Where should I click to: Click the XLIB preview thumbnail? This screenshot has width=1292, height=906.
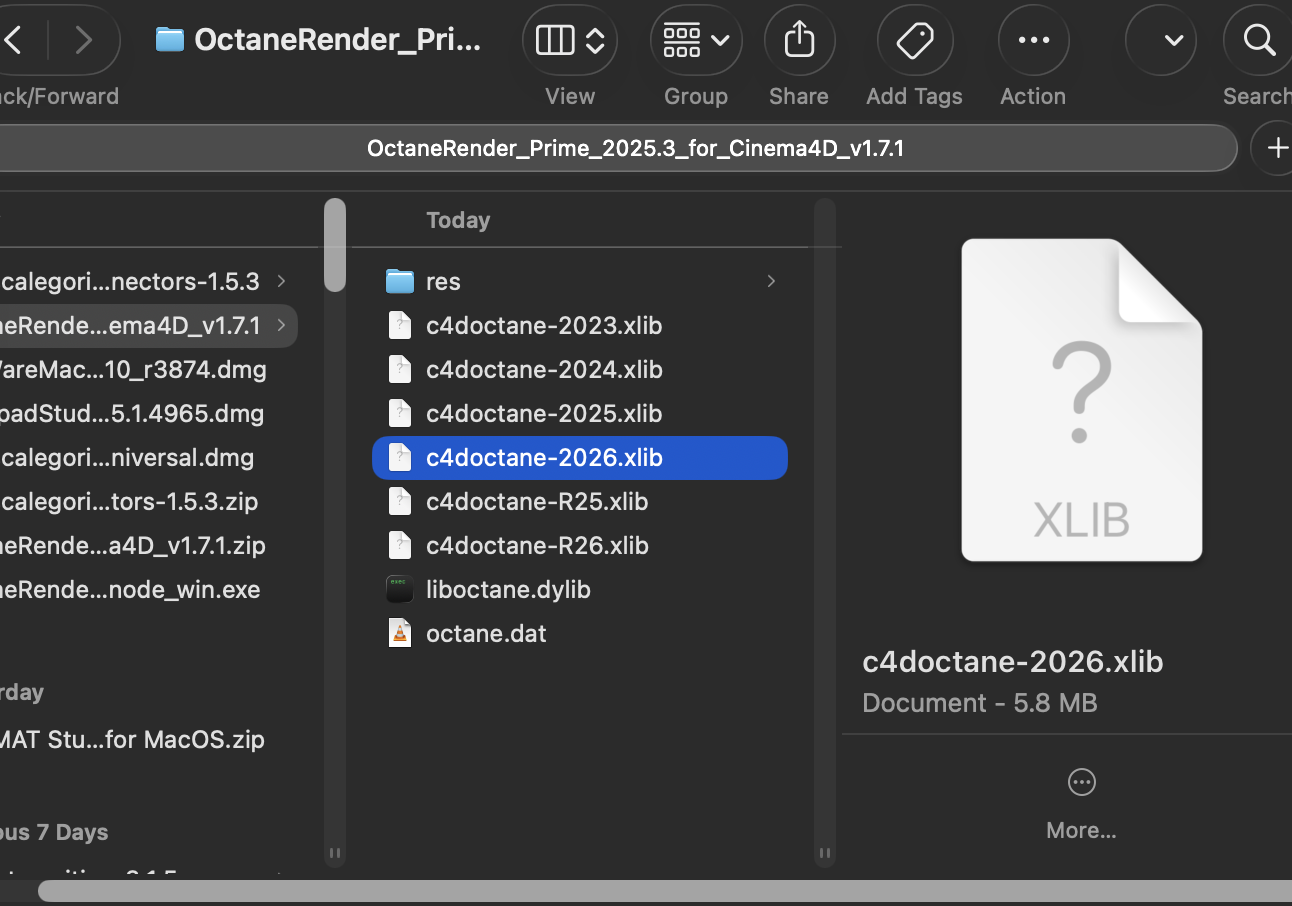1081,400
